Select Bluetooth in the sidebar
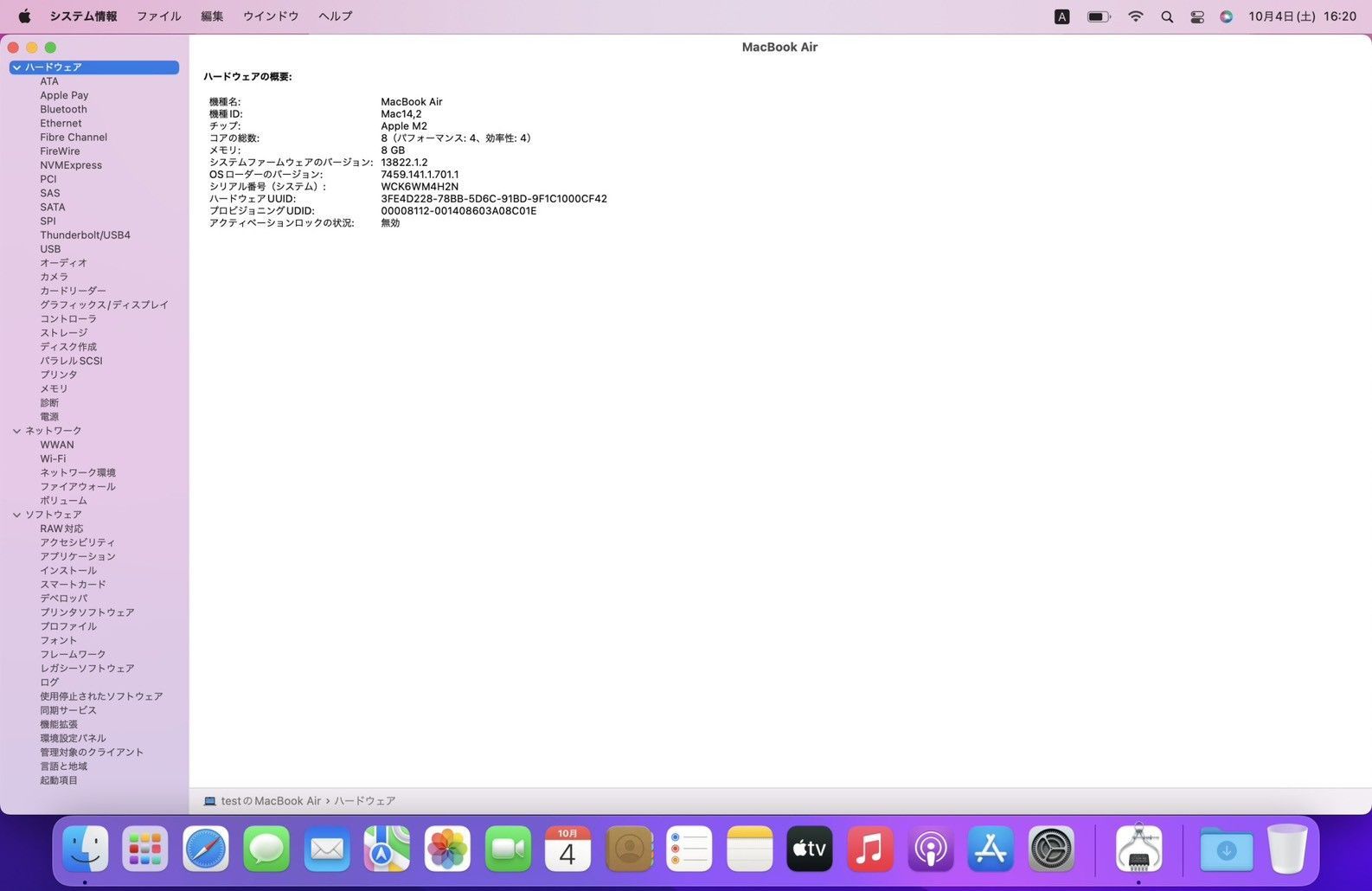Image resolution: width=1372 pixels, height=891 pixels. click(x=63, y=110)
